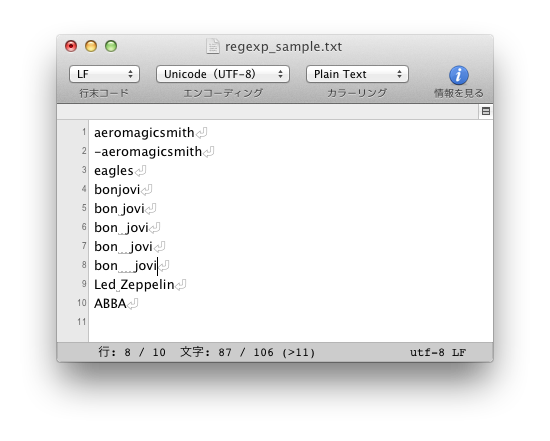This screenshot has height=441, width=550.
Task: Click line number 11 in gutter
Action: 82,321
